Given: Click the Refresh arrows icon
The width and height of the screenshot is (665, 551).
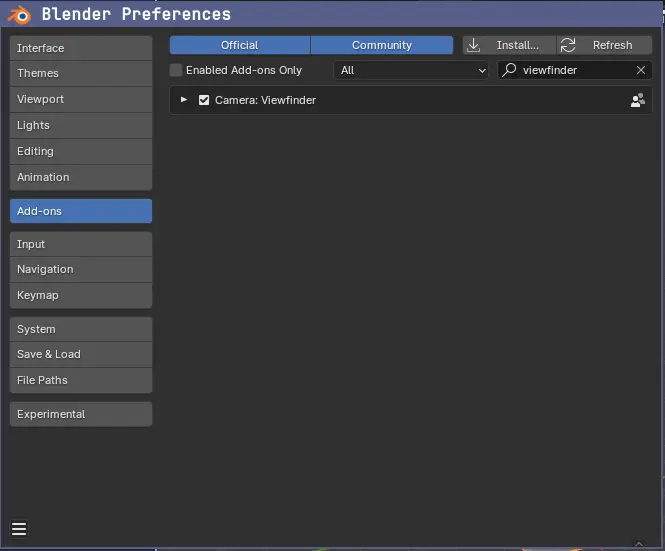Looking at the screenshot, I should [568, 45].
